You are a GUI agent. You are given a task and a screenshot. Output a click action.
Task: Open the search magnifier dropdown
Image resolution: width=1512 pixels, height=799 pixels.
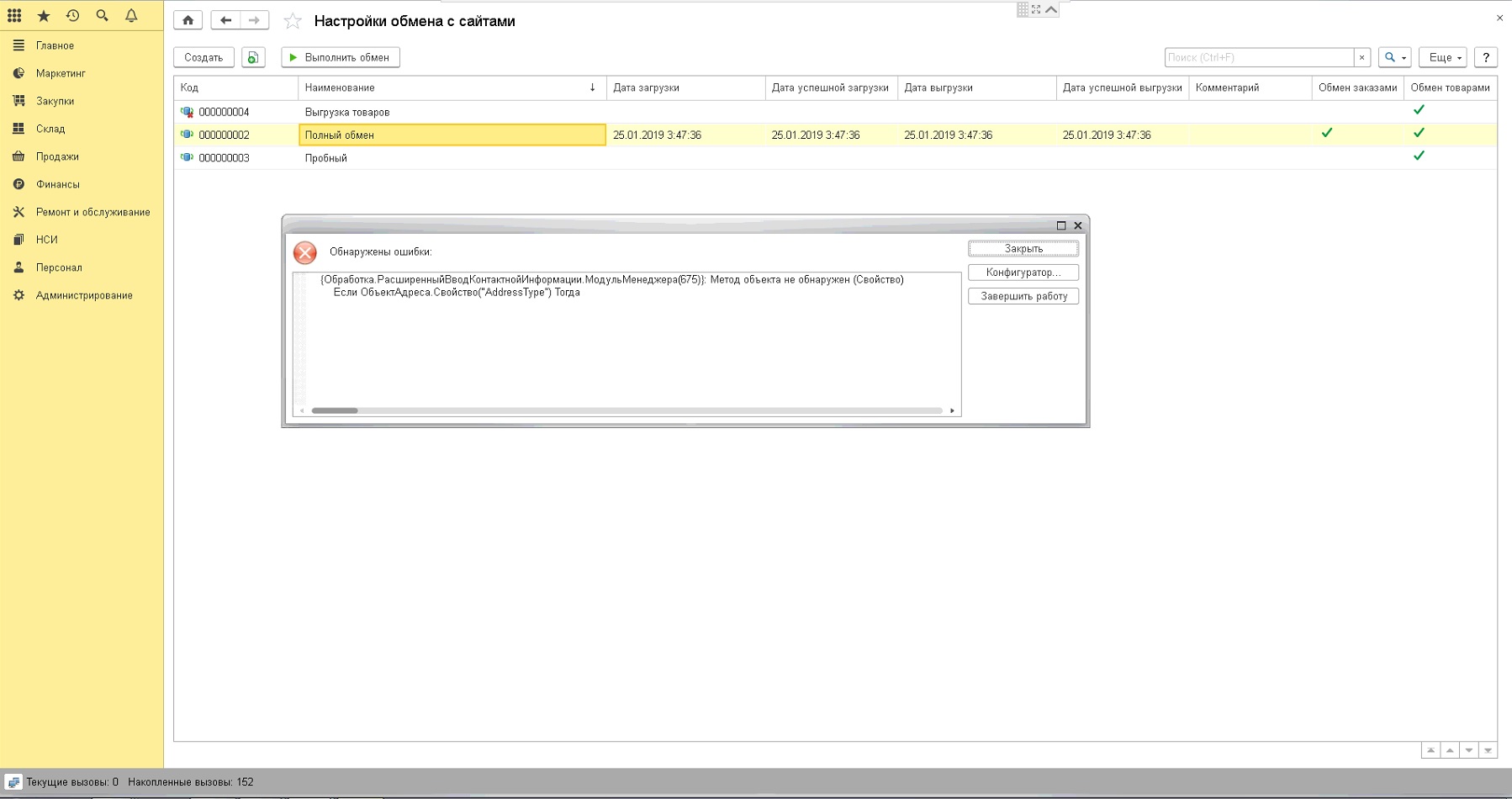click(1394, 57)
